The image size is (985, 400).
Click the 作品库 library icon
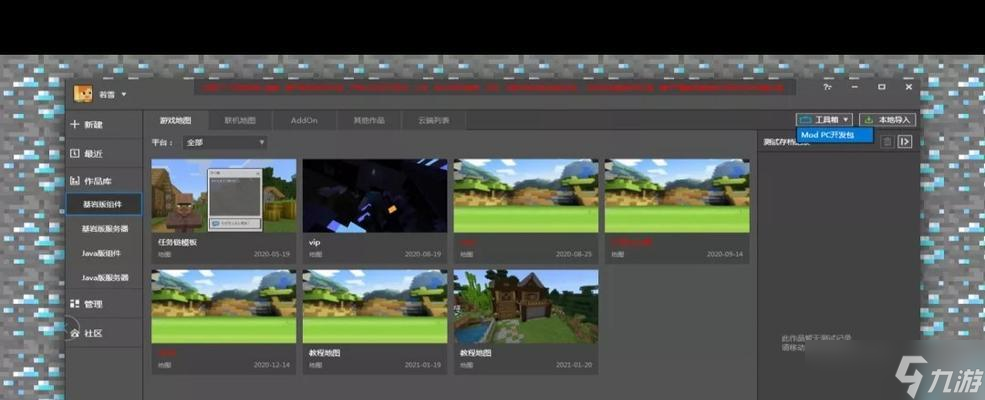point(74,181)
